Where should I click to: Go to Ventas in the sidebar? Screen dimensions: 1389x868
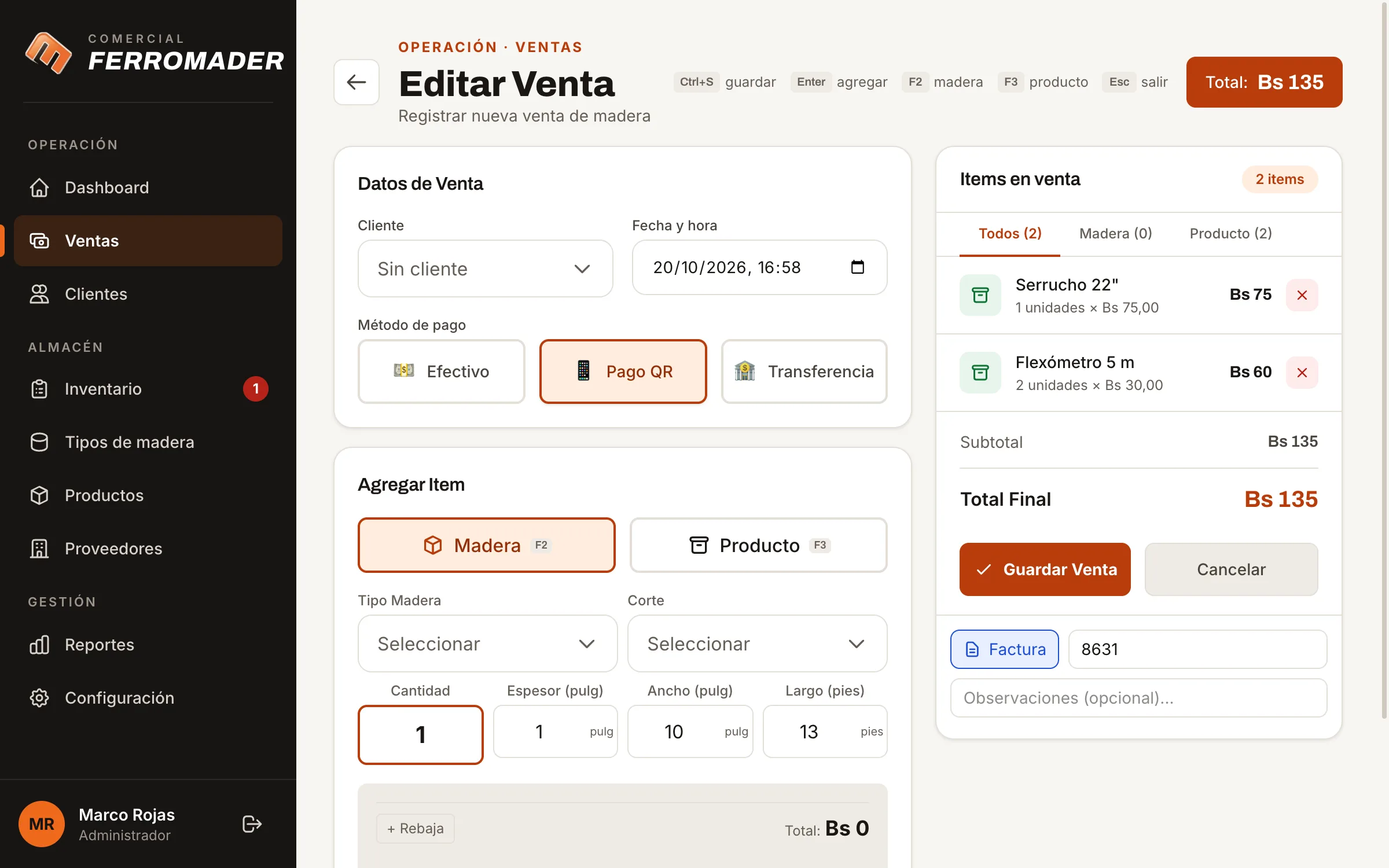(148, 241)
